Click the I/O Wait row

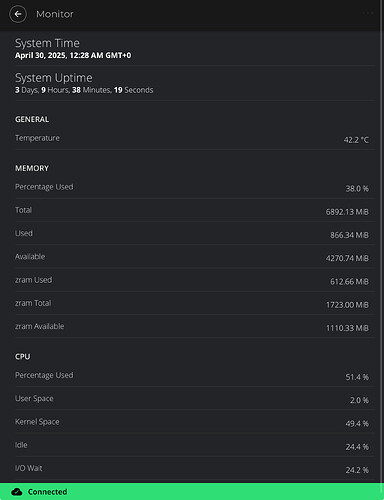(195, 469)
